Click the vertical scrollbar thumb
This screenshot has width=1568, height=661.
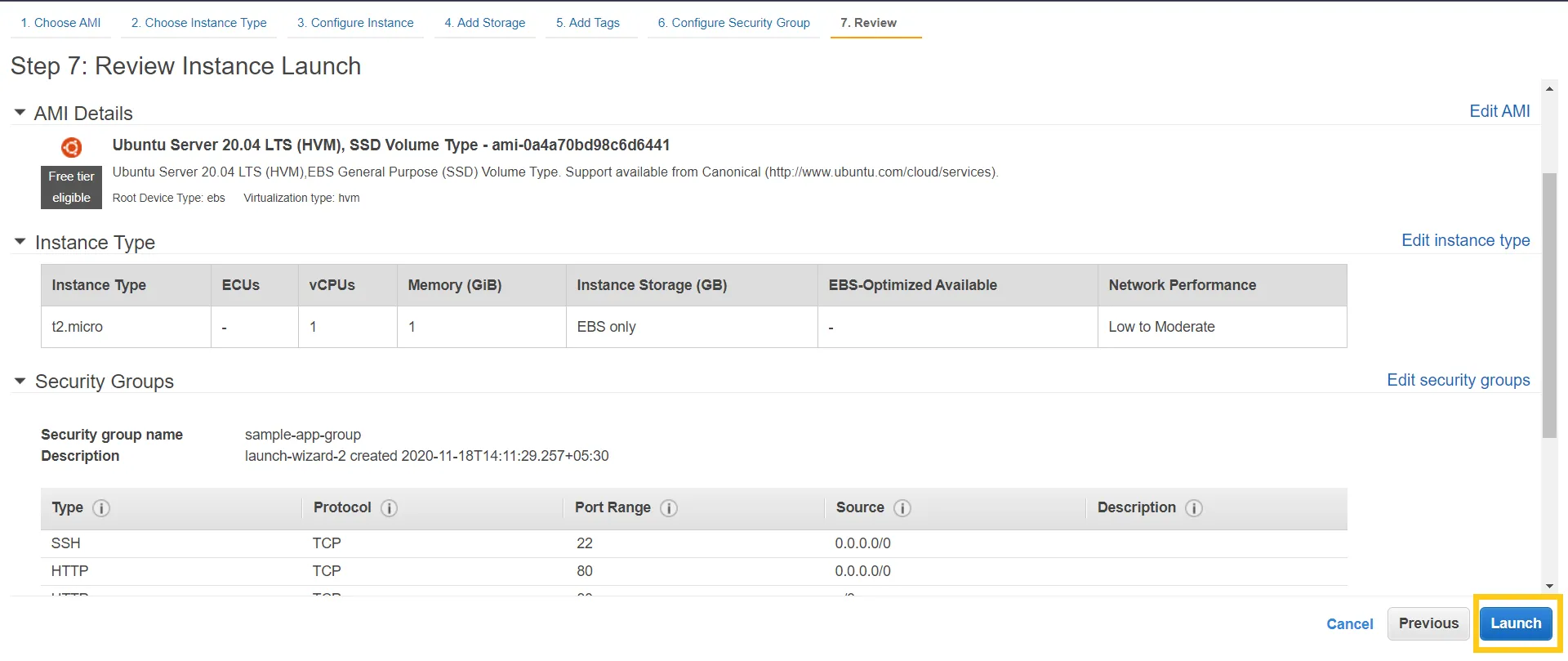(1549, 304)
